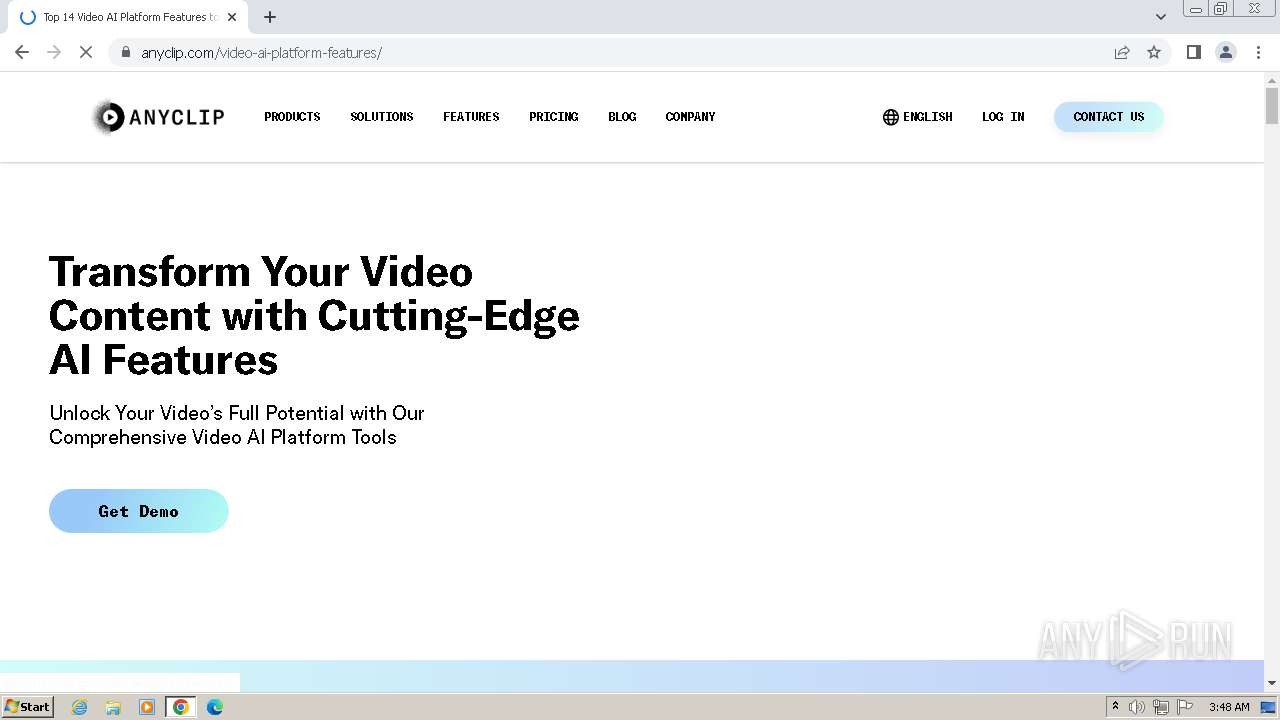Screen dimensions: 1280x720
Task: Expand the tab search chevron
Action: 1160,17
